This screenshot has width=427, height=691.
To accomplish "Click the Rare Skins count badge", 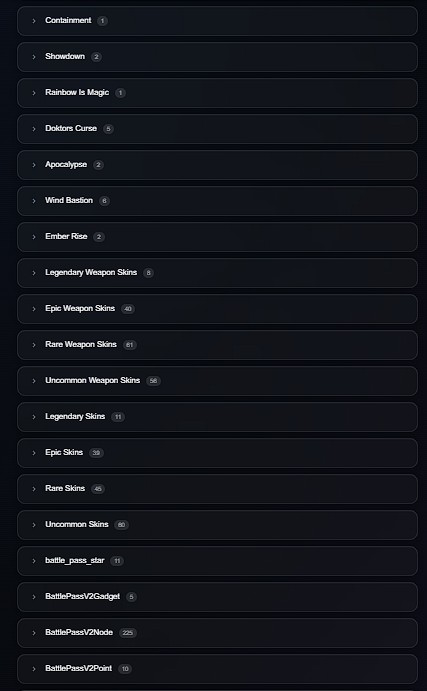I will tap(98, 489).
